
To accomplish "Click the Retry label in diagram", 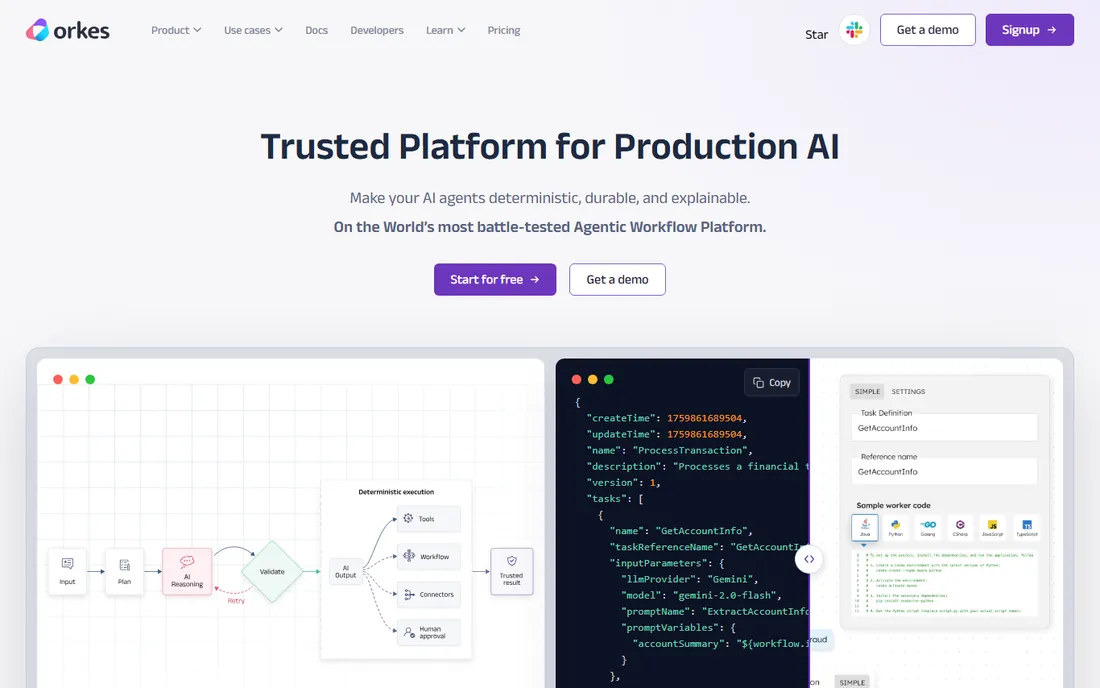I will click(x=236, y=600).
